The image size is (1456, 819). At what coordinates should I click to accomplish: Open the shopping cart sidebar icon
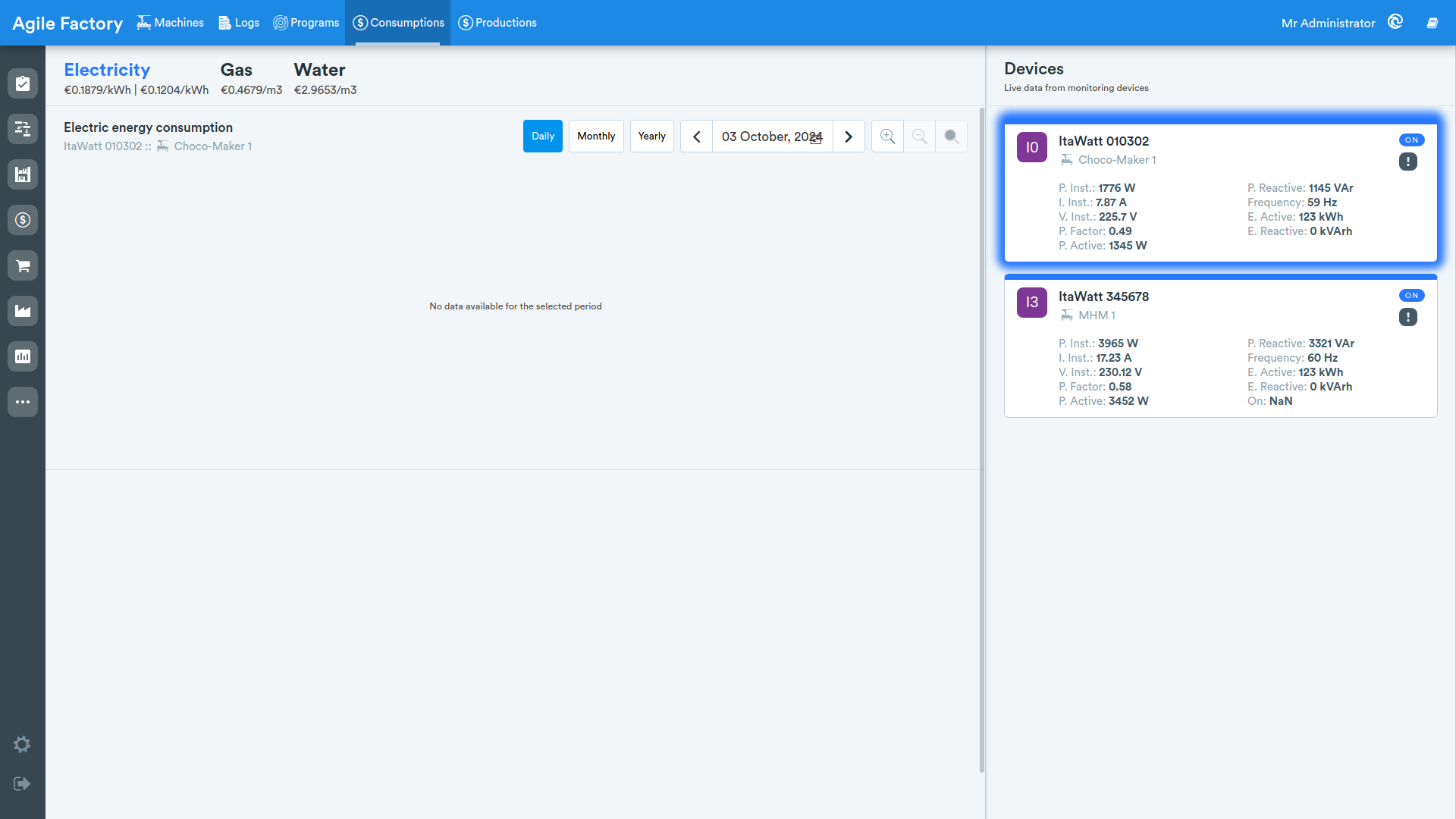[x=23, y=265]
